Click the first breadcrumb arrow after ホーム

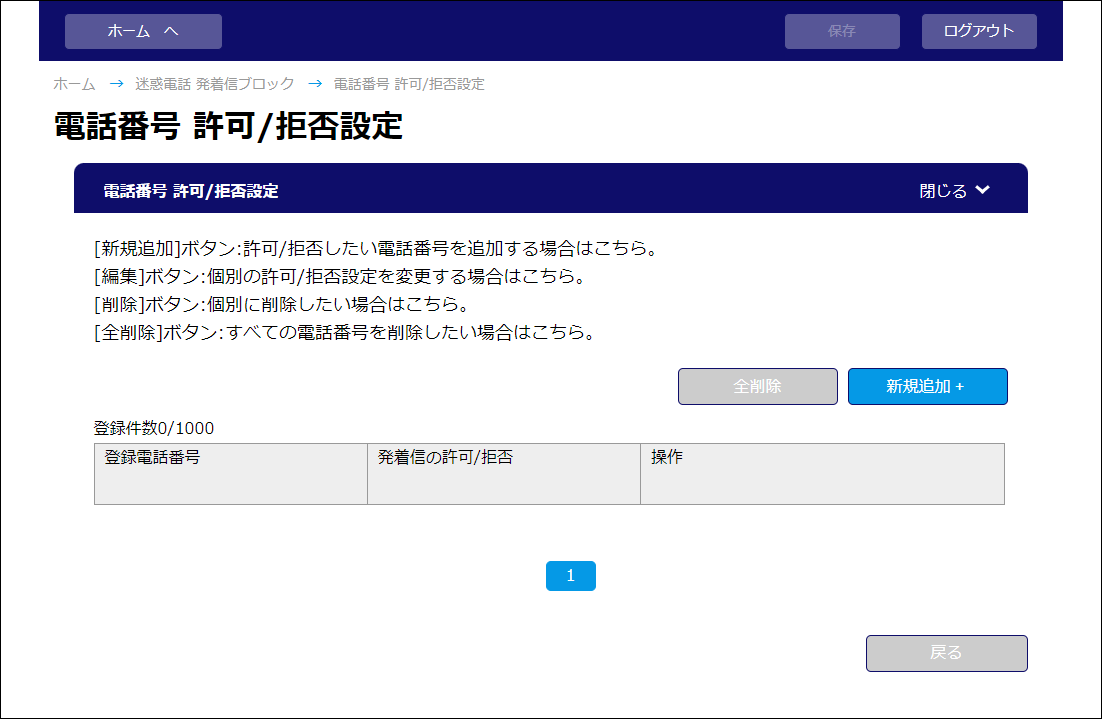point(116,84)
